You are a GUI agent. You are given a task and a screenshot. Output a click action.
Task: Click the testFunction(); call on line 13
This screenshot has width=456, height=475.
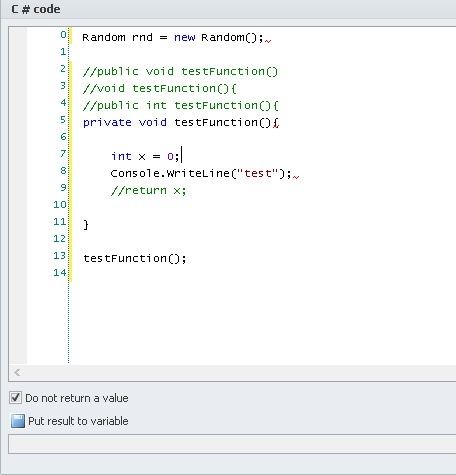(x=135, y=258)
